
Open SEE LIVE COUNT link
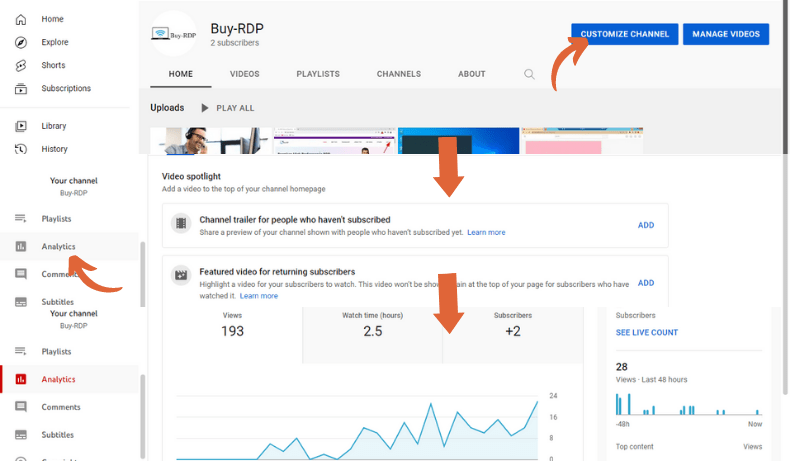(646, 333)
